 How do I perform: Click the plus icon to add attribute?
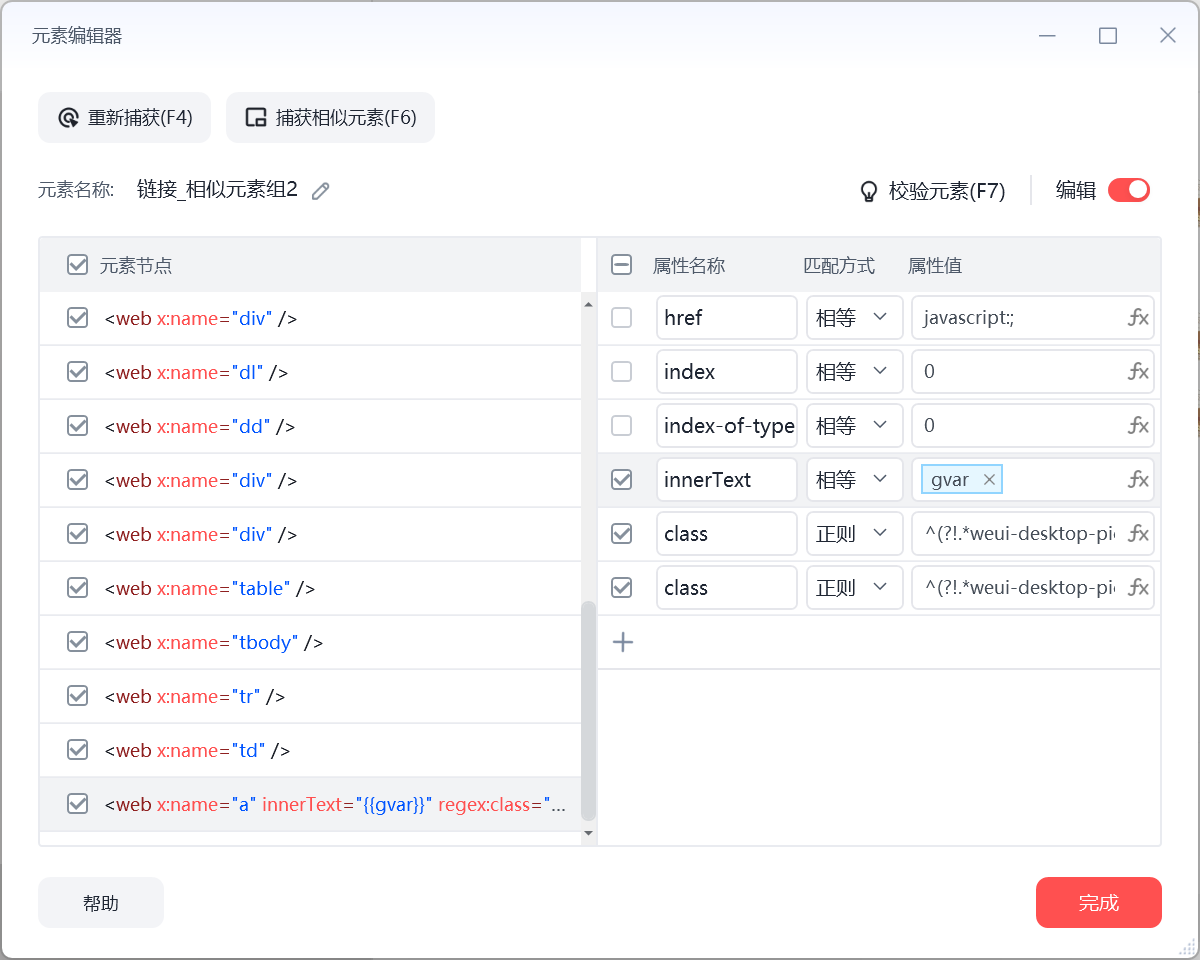623,642
